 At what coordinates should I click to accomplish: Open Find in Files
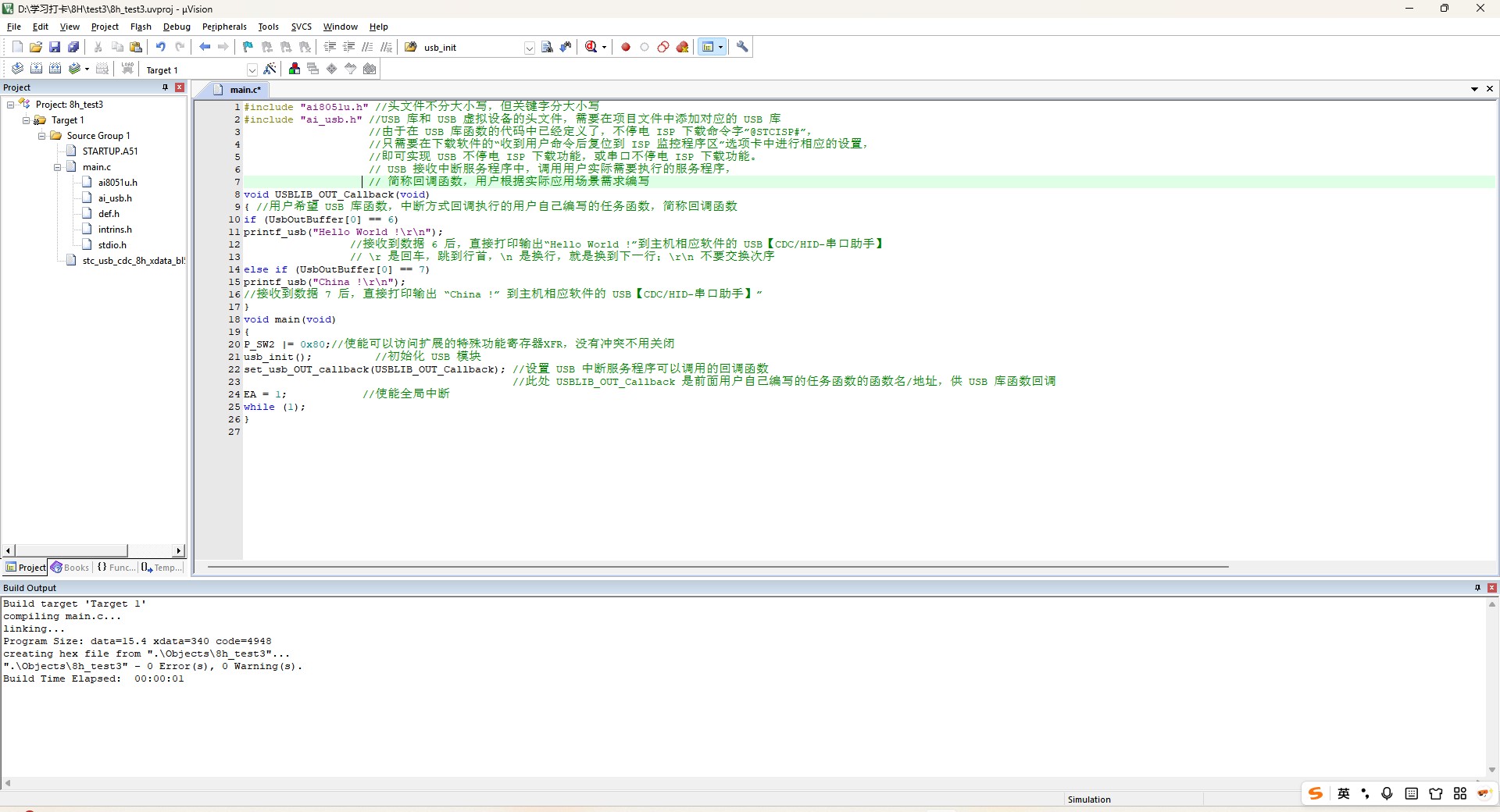click(x=411, y=47)
